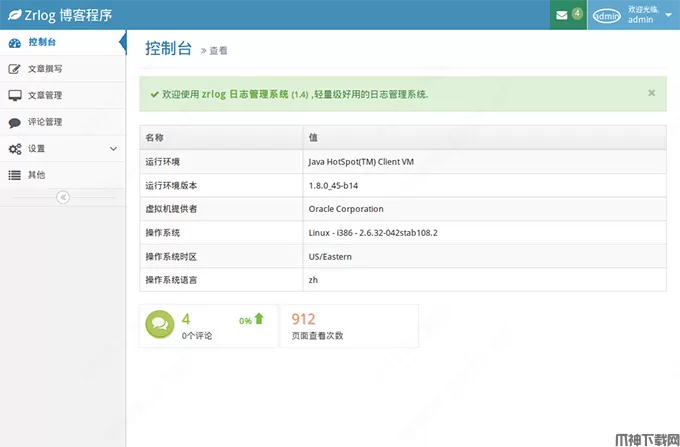Screen dimensions: 680x447
Task: Click the Zrlog leaf logo icon
Action: pyautogui.click(x=14, y=15)
